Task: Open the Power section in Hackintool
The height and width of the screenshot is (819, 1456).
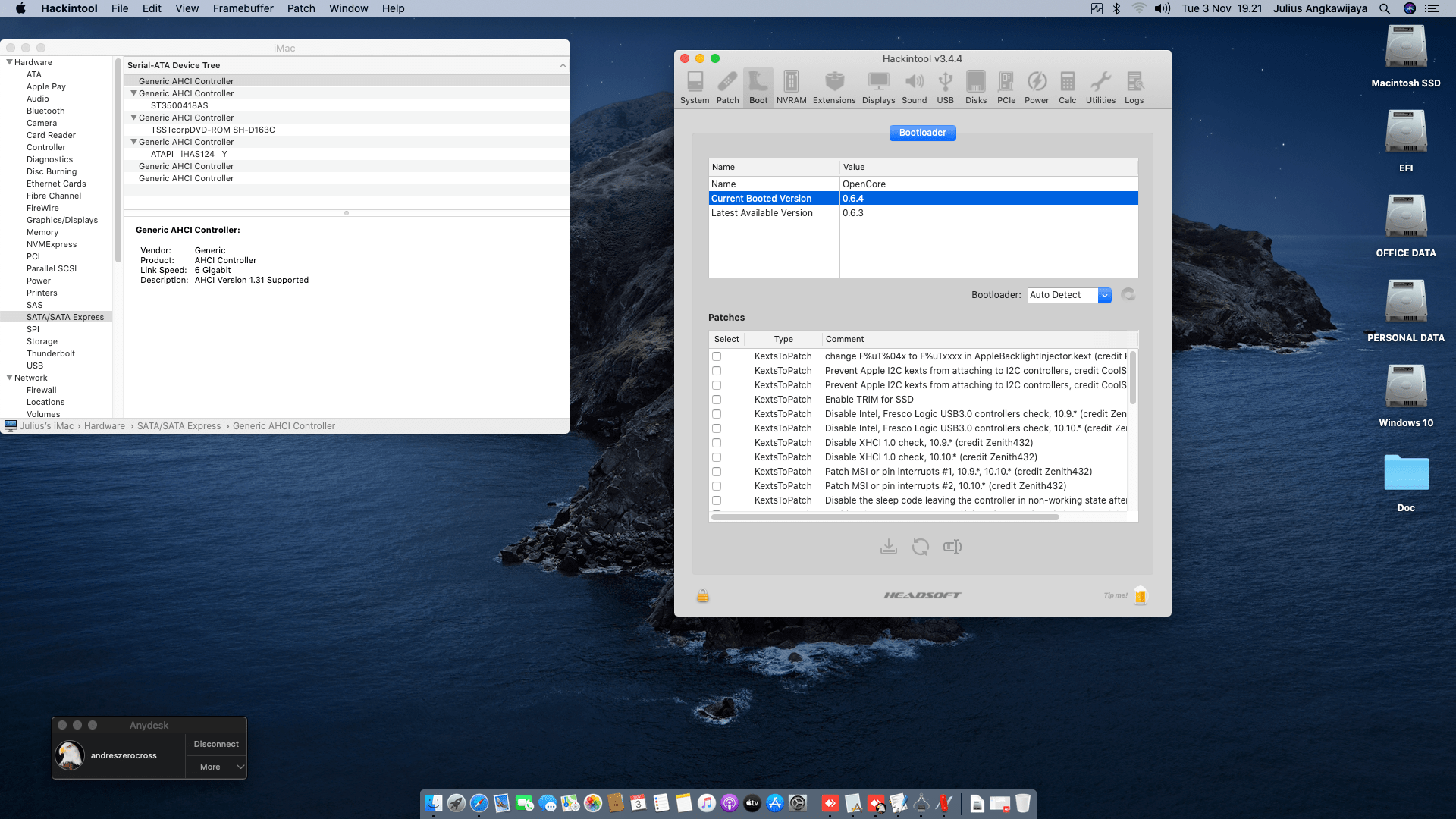Action: point(1037,87)
